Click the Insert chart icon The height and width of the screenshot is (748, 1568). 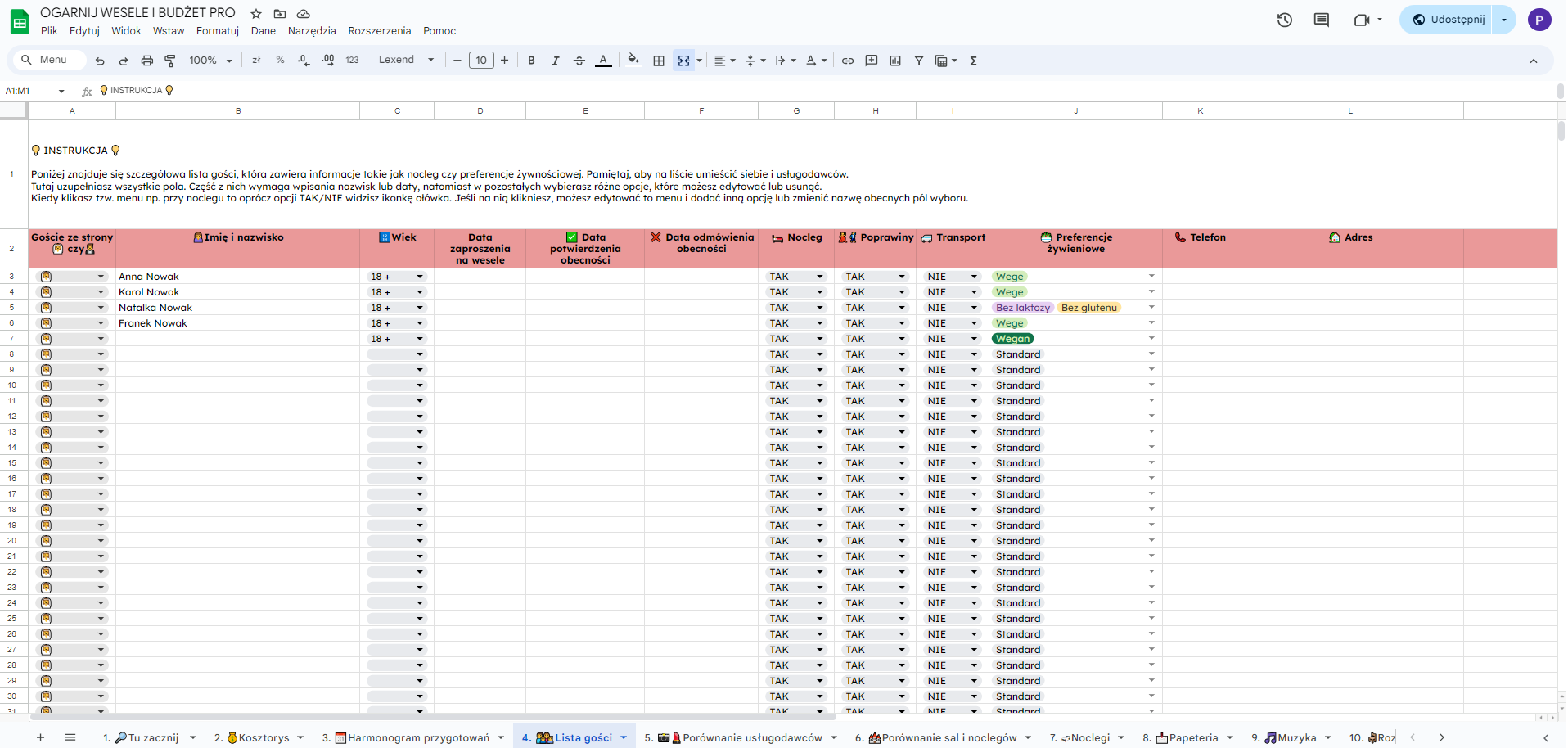[895, 61]
